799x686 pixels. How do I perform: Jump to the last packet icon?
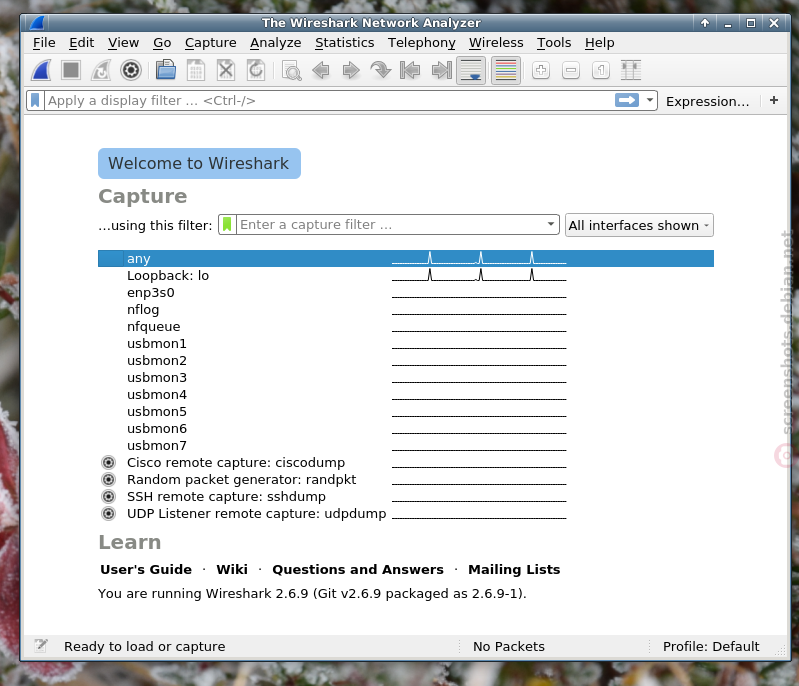pos(441,70)
